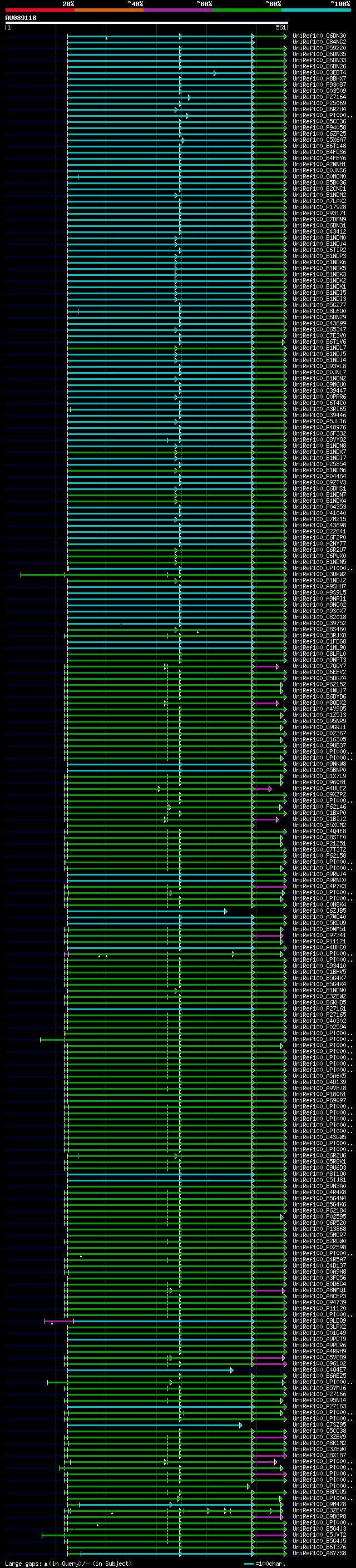This screenshot has width=356, height=1568.
Task: Click the Large gaps legend text
Action: (x=68, y=1564)
